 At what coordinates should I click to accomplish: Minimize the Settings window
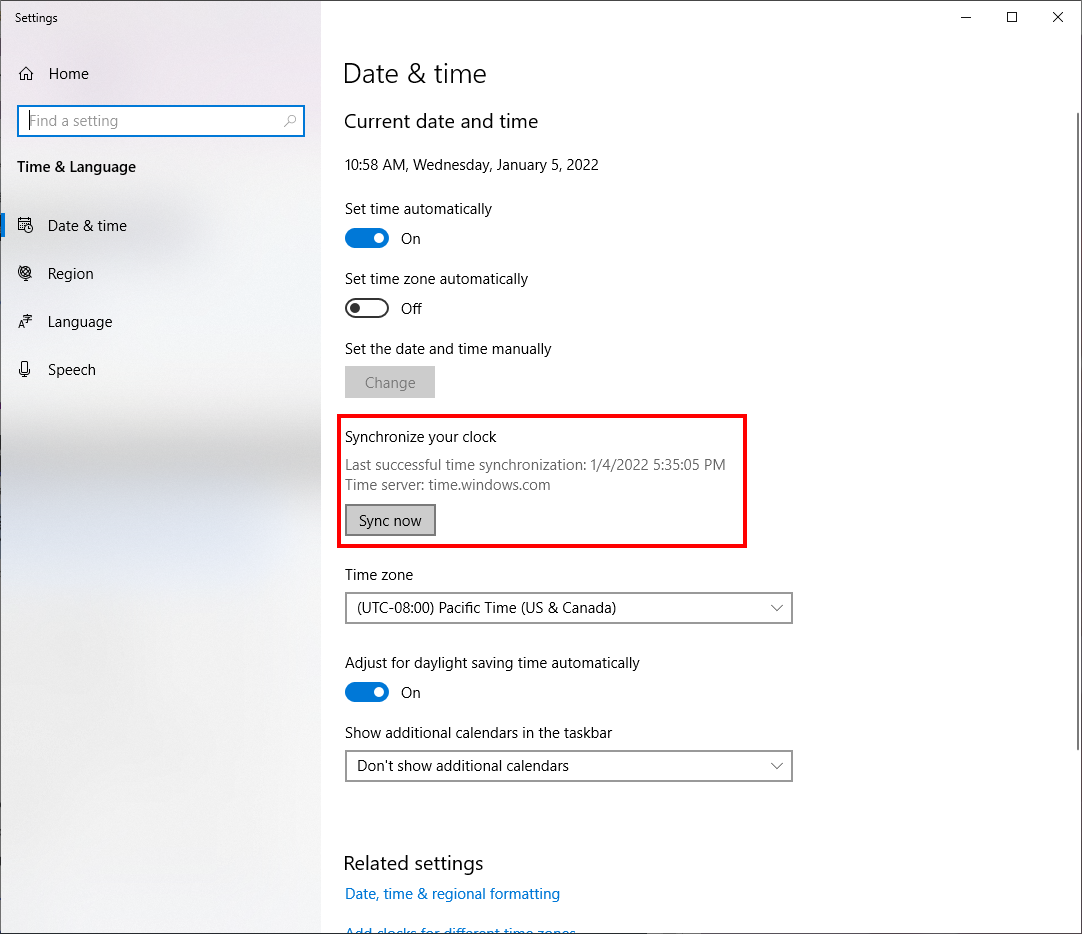tap(966, 17)
